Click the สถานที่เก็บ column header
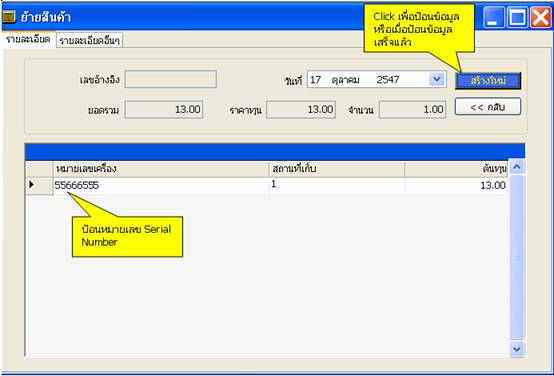This screenshot has width=554, height=376. pos(336,169)
